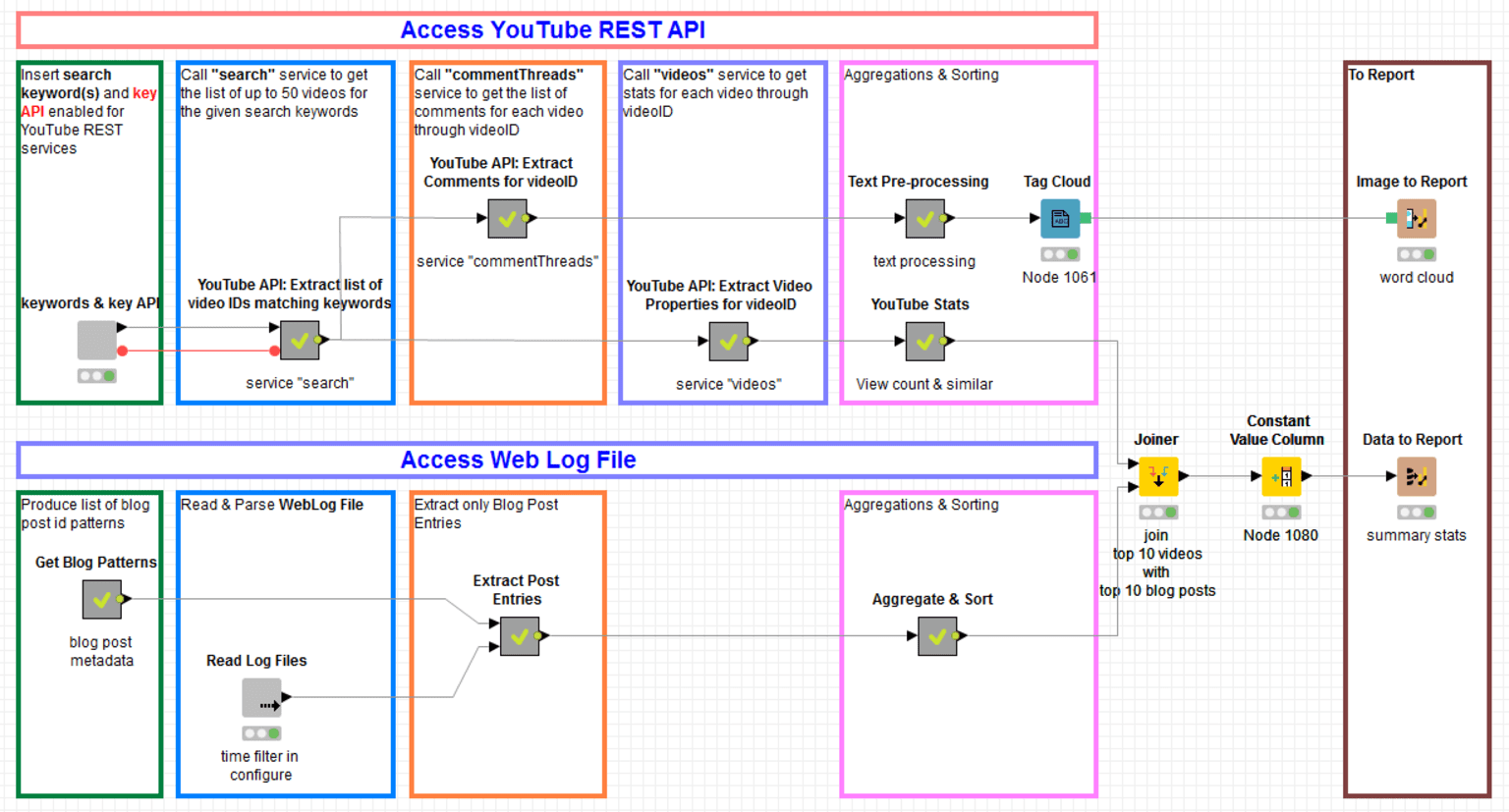Click the 'text processing' label
The width and height of the screenshot is (1509, 812).
(x=924, y=262)
